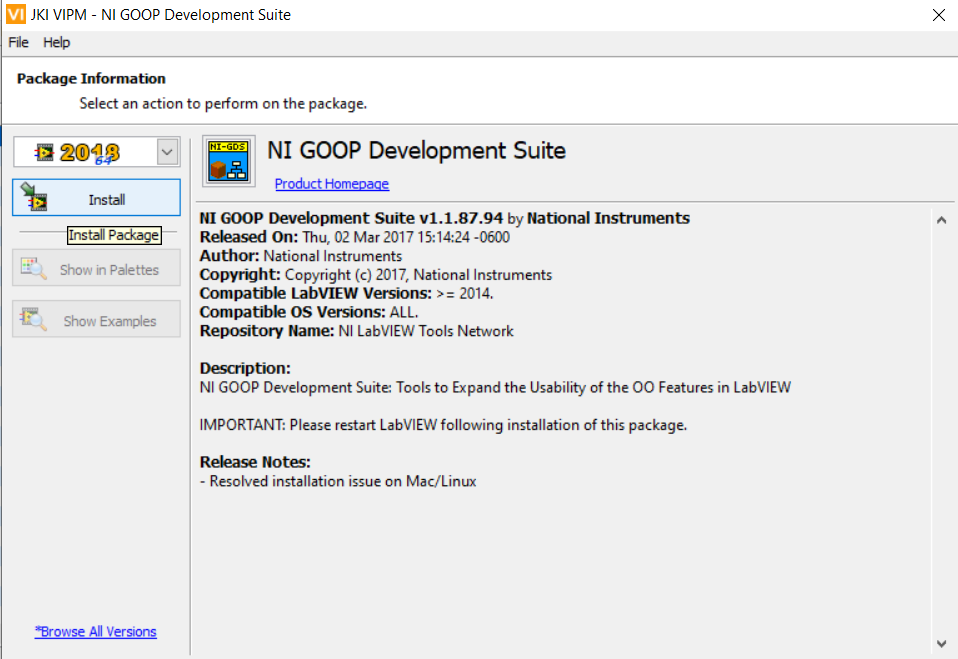Click the Show in Palettes button
The height and width of the screenshot is (659, 958).
(x=97, y=268)
